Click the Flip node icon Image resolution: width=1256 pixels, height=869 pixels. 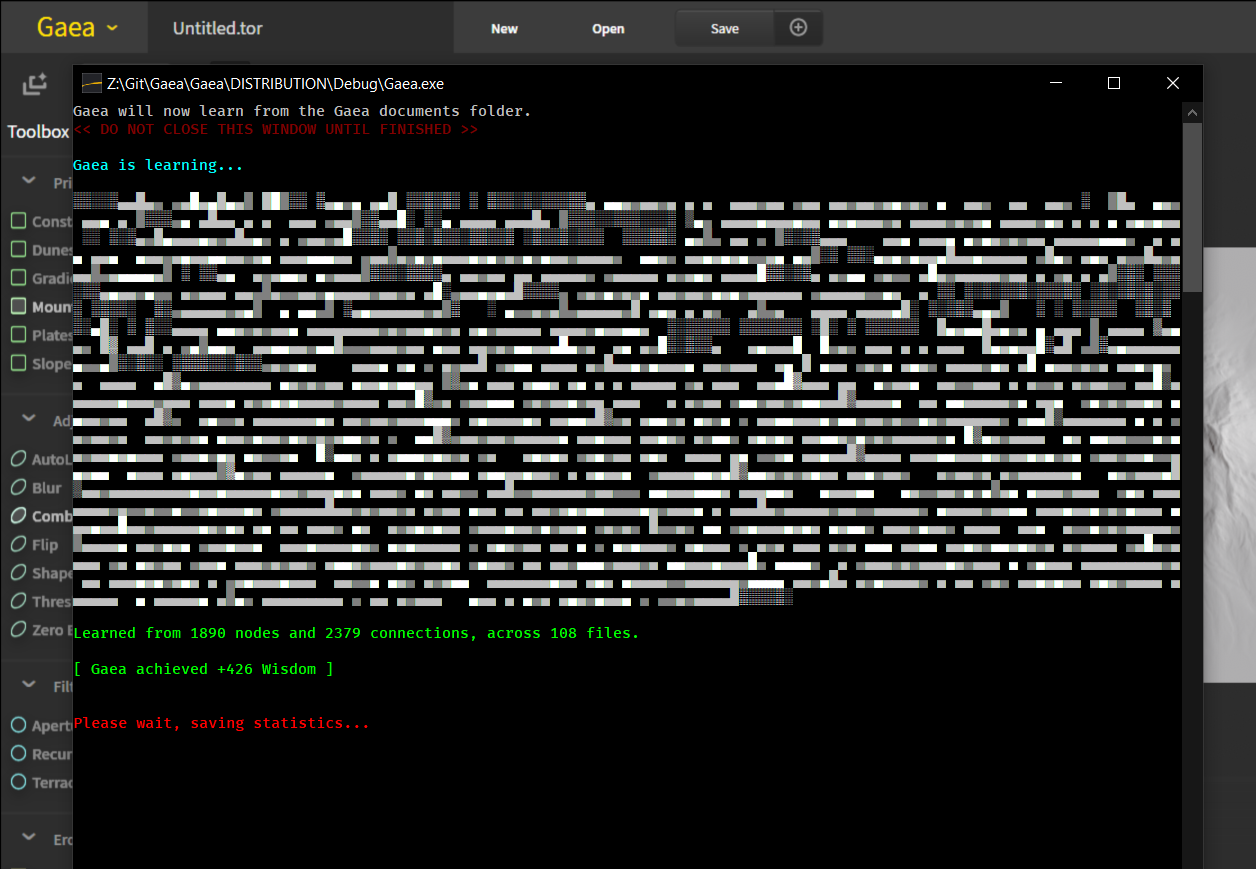pyautogui.click(x=18, y=545)
